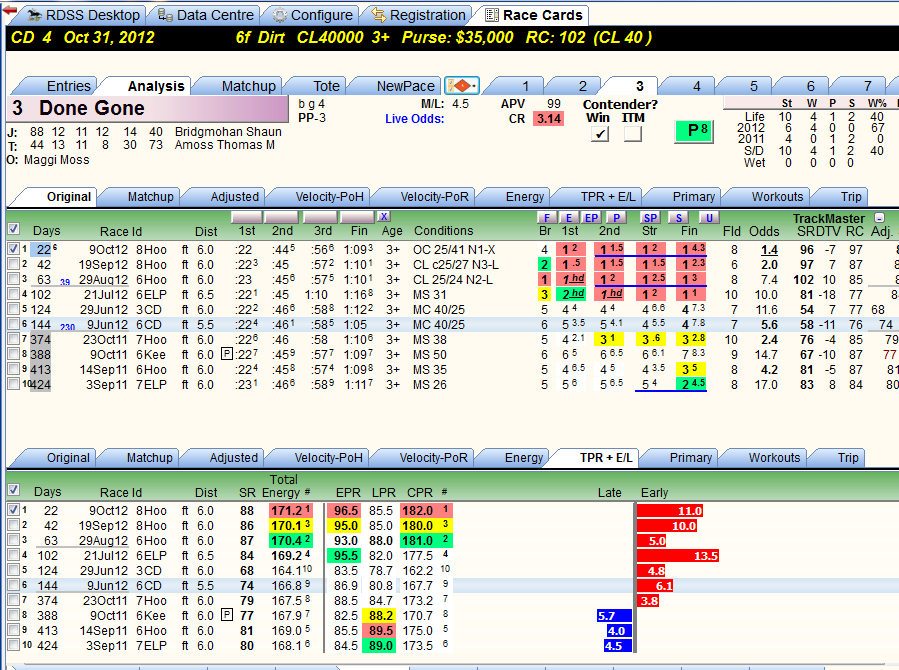Click the red back arrow icon
This screenshot has width=899, height=670.
pyautogui.click(x=10, y=10)
